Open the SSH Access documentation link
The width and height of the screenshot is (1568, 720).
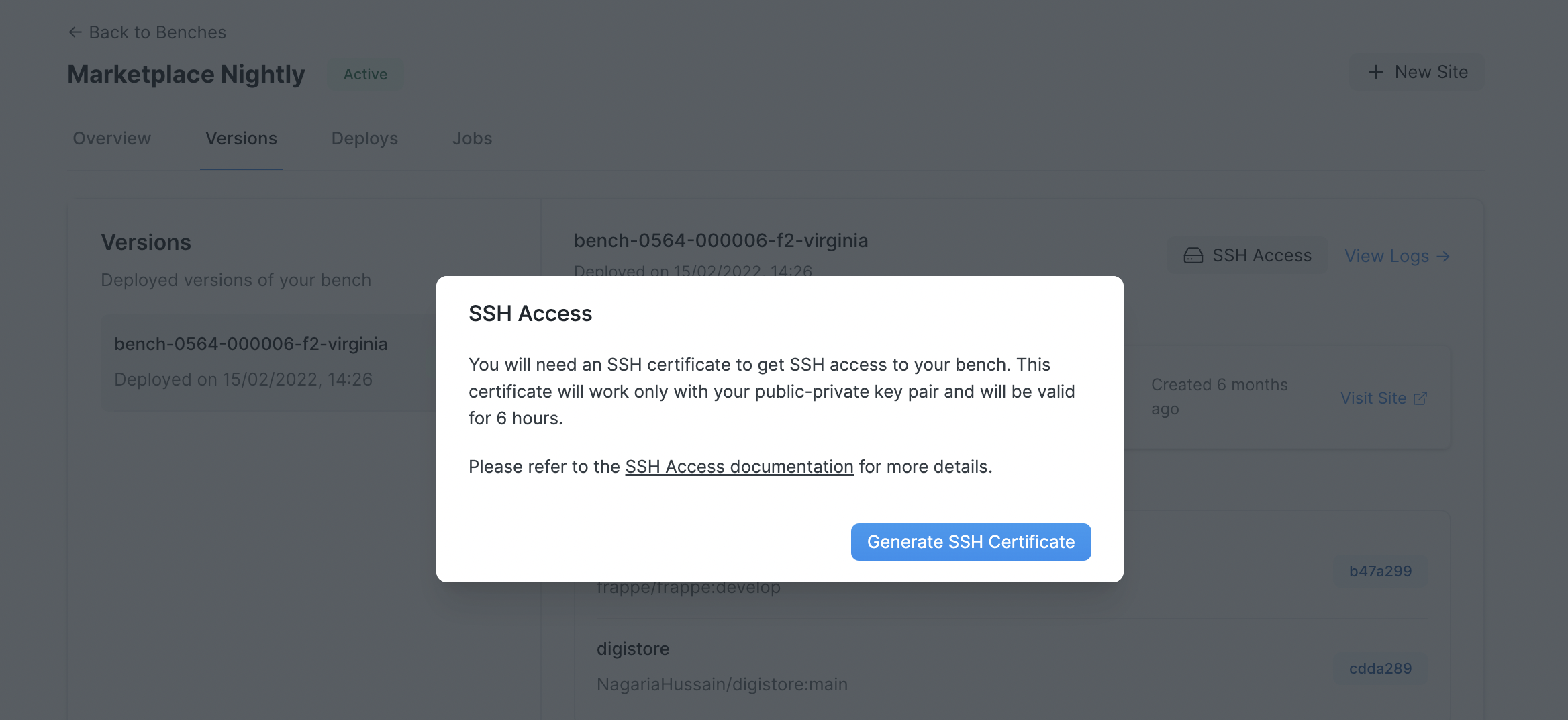tap(739, 467)
